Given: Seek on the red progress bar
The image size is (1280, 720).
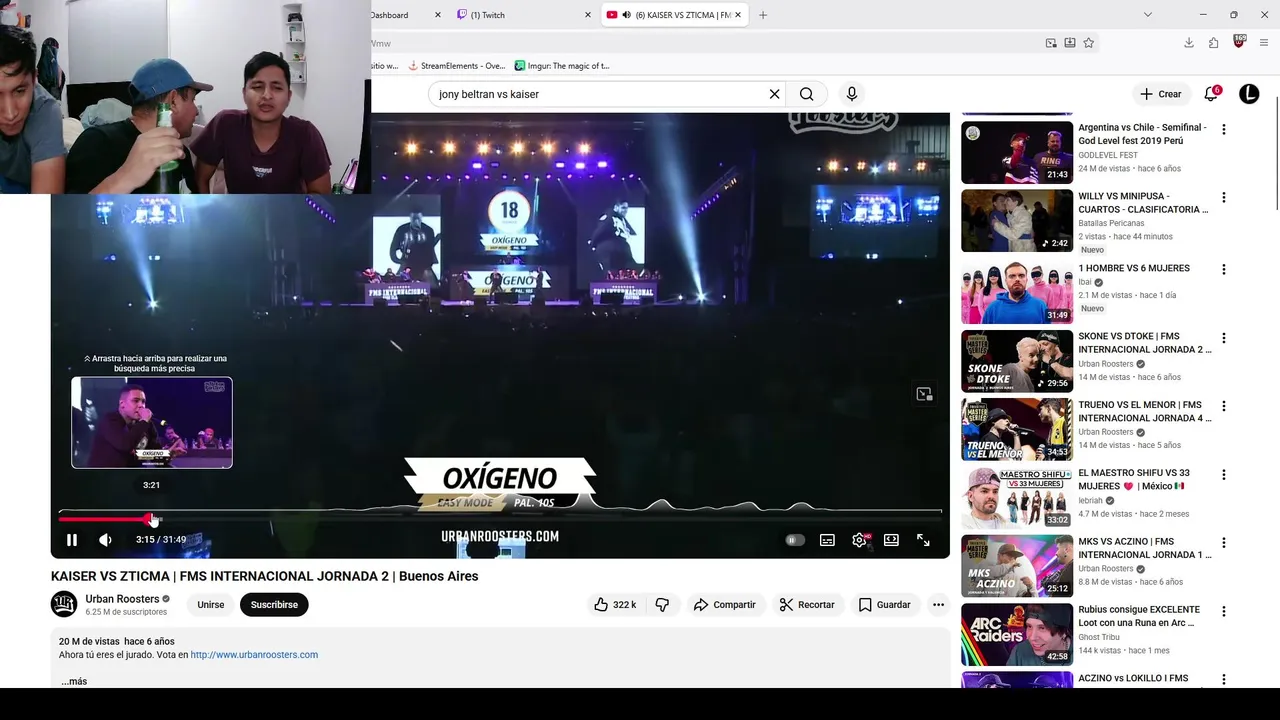Looking at the screenshot, I should [500, 519].
